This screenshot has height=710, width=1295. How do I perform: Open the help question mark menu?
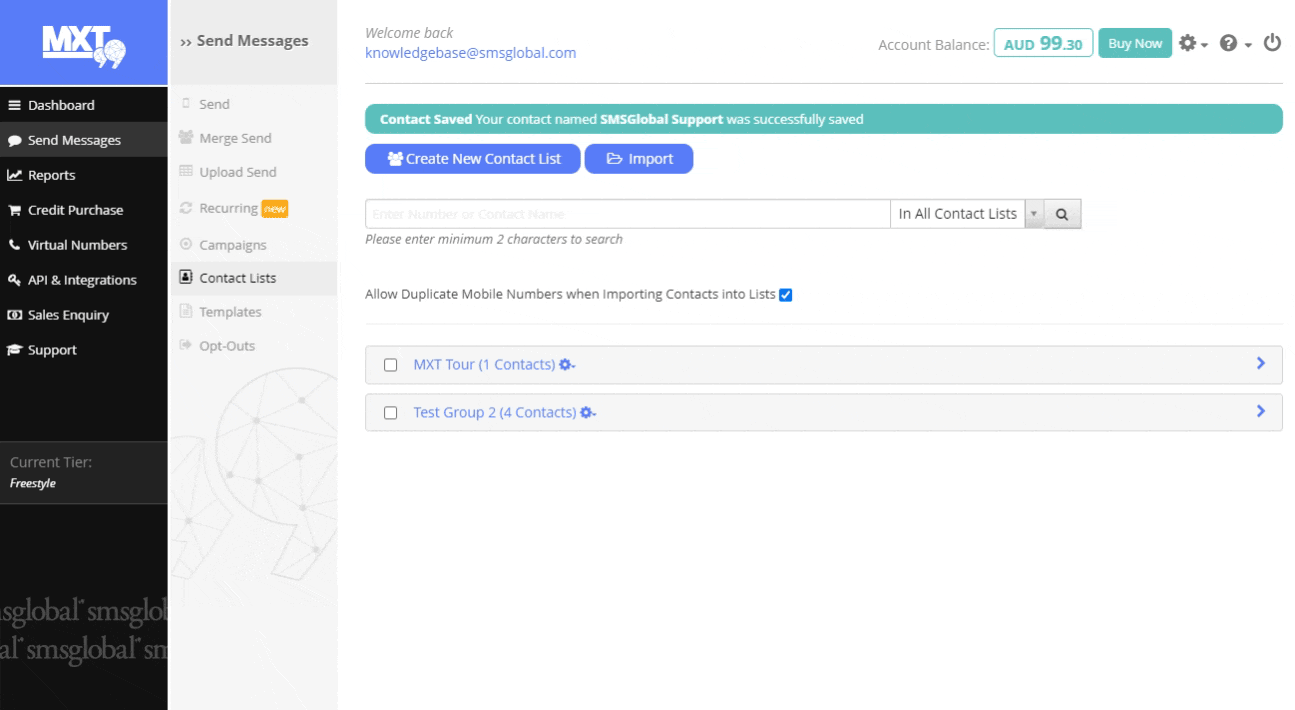(x=1235, y=44)
